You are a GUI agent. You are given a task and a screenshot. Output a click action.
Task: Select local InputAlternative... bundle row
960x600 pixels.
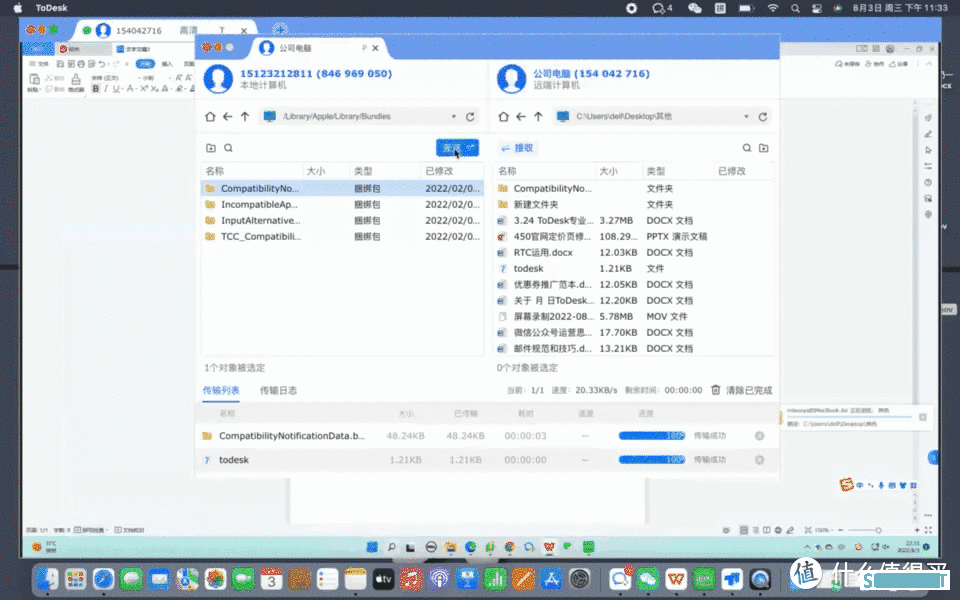click(342, 220)
